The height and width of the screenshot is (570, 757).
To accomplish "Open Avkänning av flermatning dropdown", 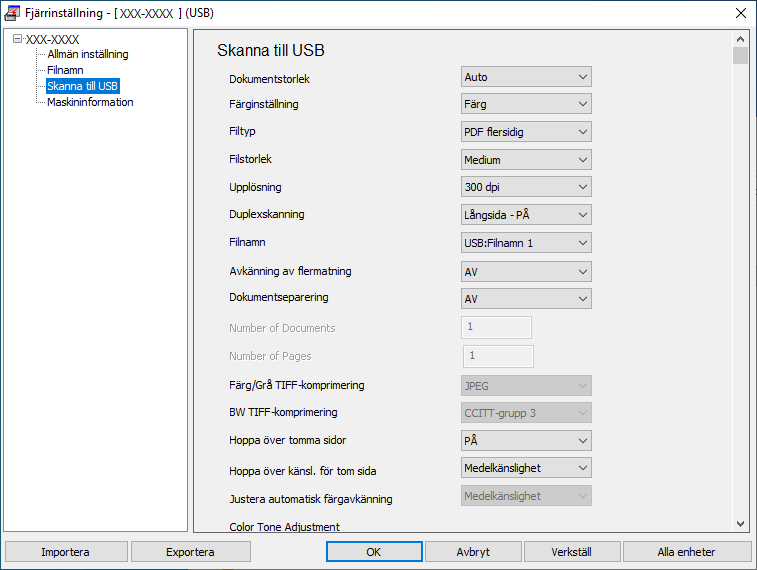I will 526,272.
